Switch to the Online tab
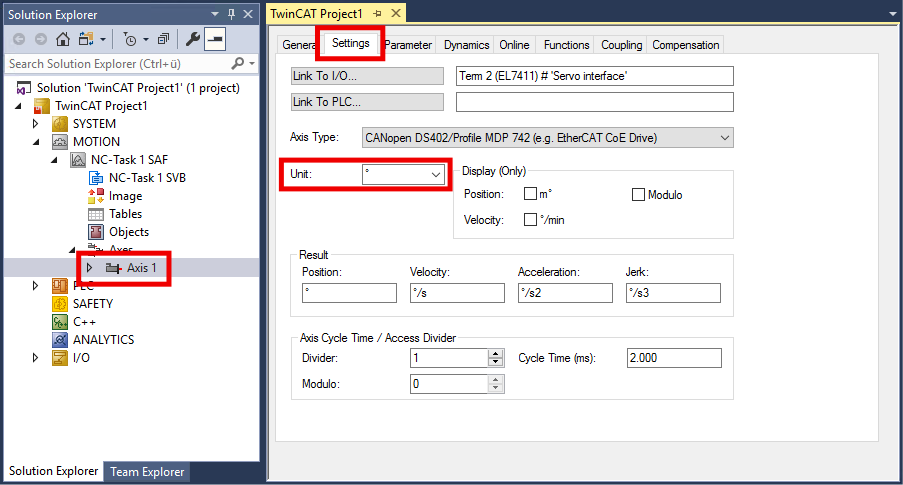Image resolution: width=903 pixels, height=485 pixels. click(x=514, y=45)
